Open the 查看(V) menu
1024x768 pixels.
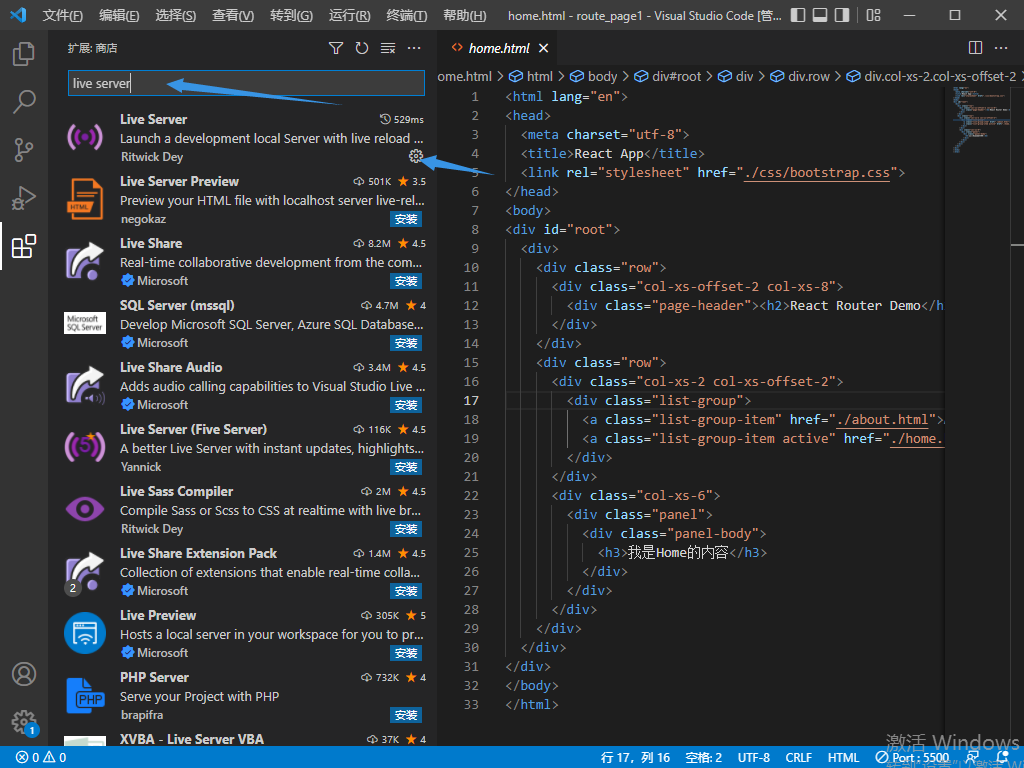[x=232, y=15]
